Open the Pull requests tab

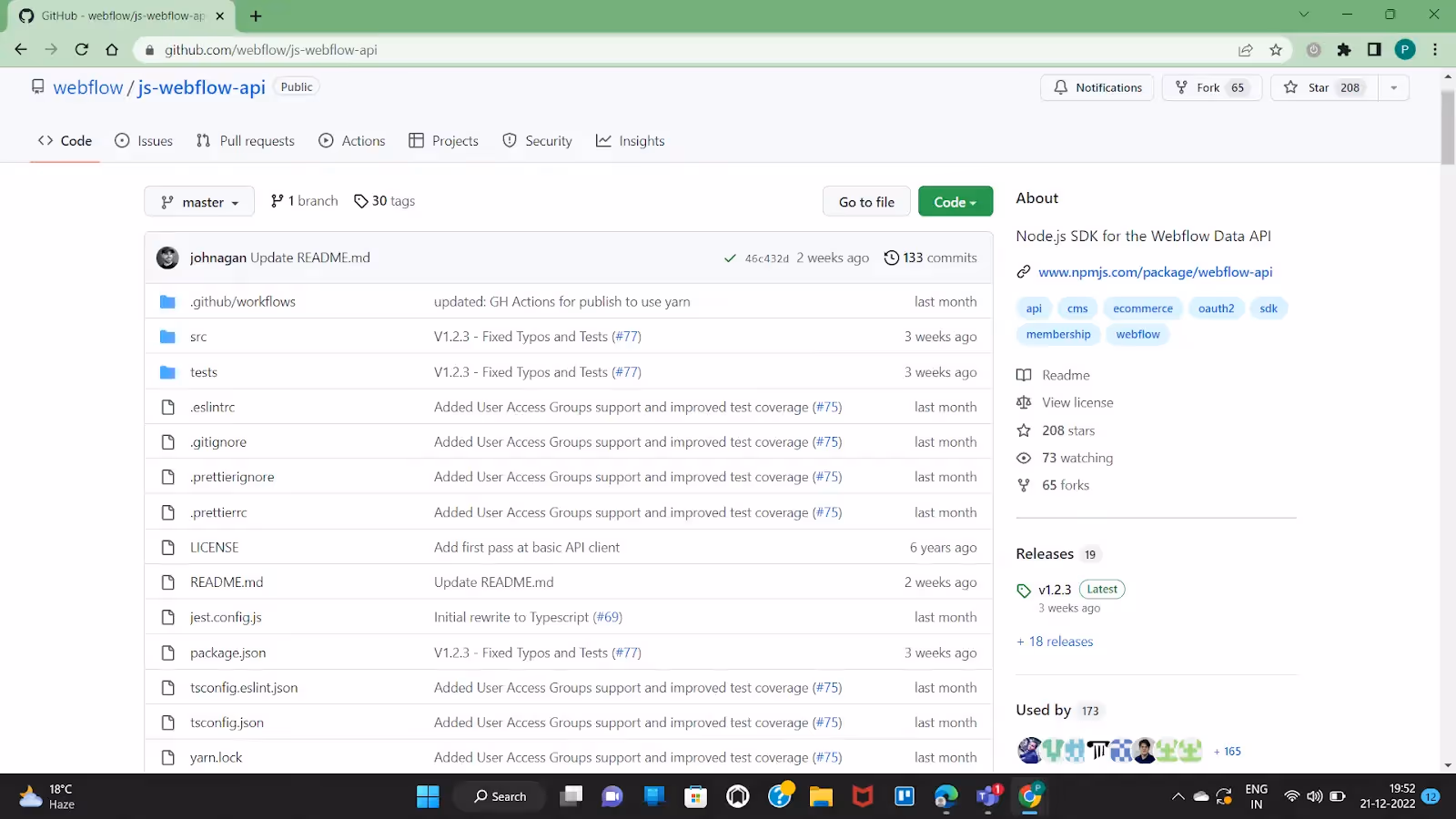[x=246, y=141]
